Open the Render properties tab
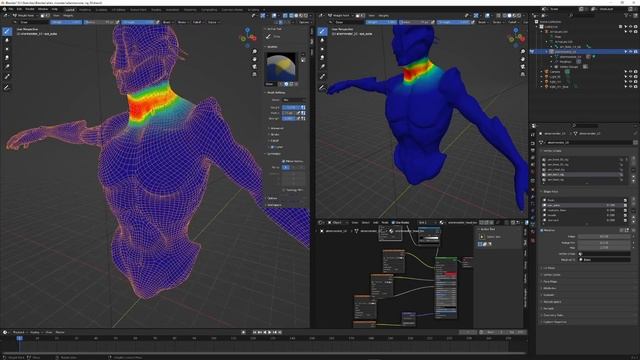Image resolution: width=640 pixels, height=360 pixels. tap(533, 143)
